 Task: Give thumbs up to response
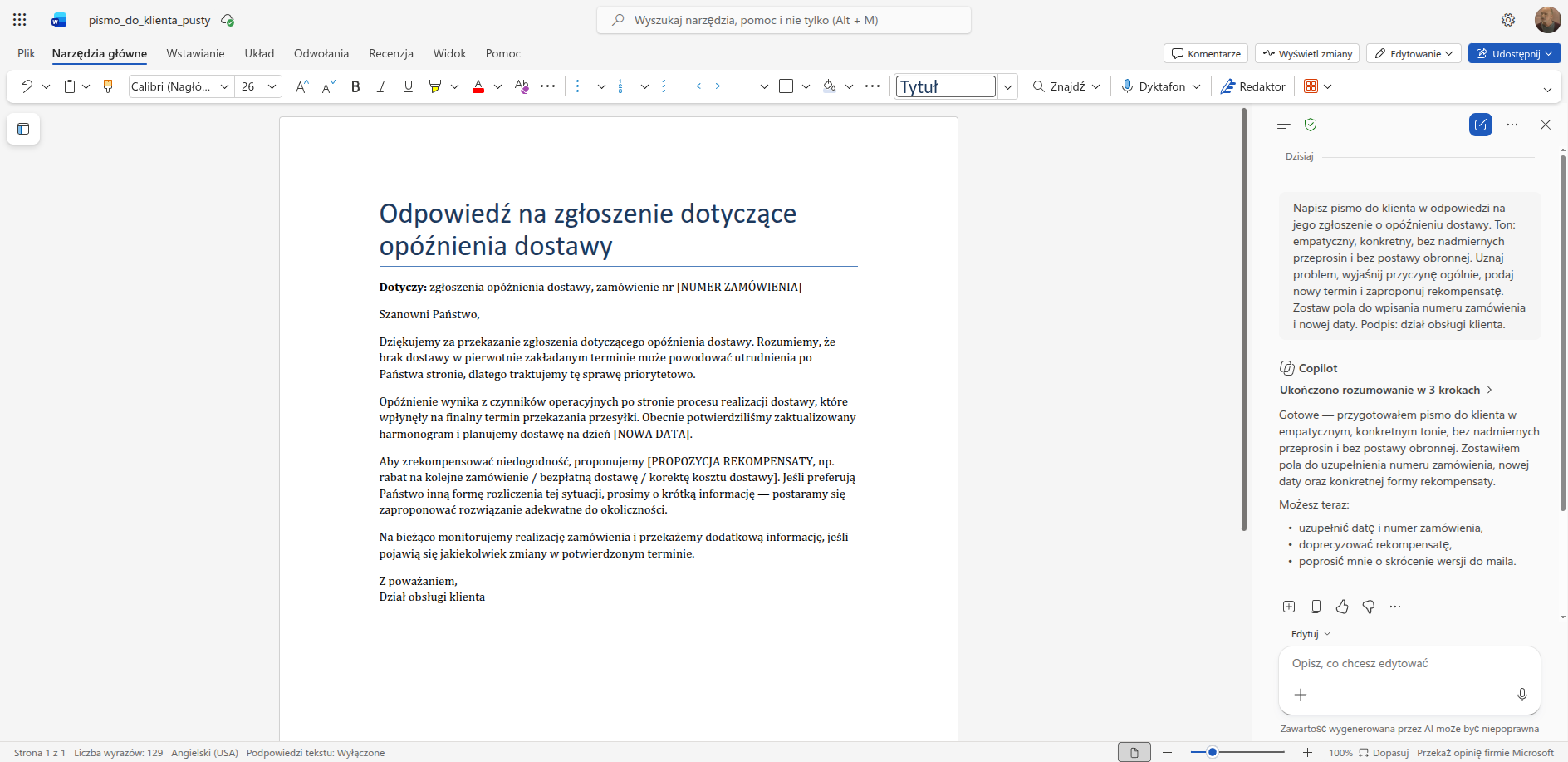pos(1342,607)
